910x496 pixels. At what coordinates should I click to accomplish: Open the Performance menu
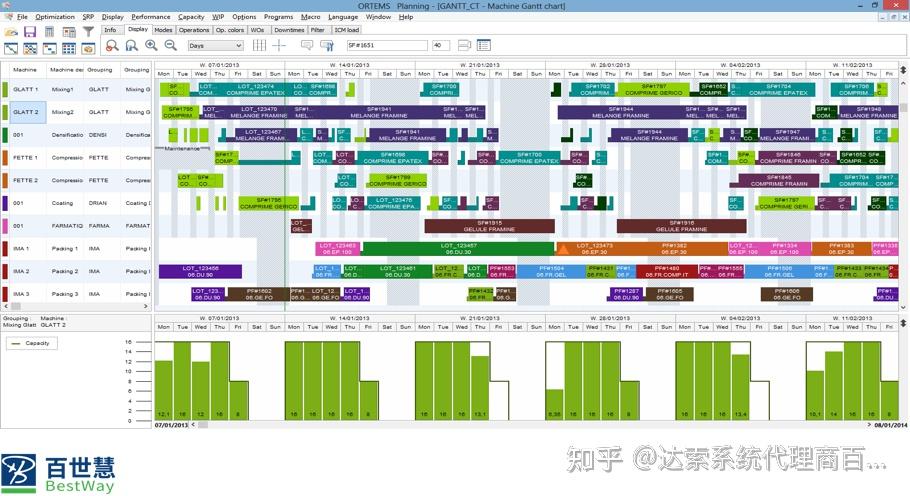pyautogui.click(x=151, y=17)
